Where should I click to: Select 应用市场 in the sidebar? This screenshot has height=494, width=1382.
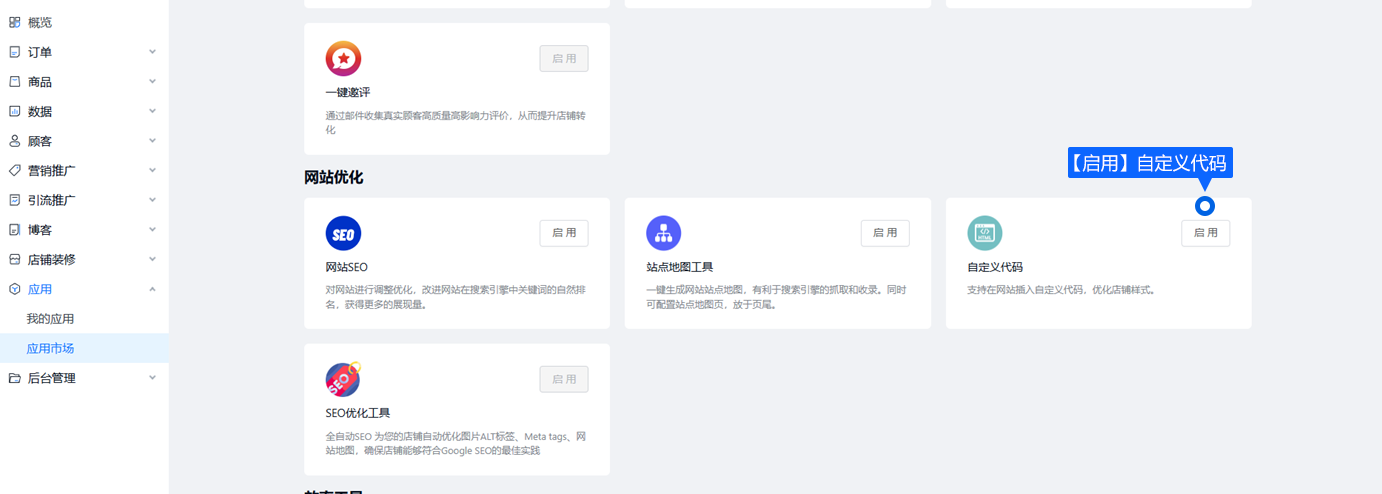tap(50, 348)
